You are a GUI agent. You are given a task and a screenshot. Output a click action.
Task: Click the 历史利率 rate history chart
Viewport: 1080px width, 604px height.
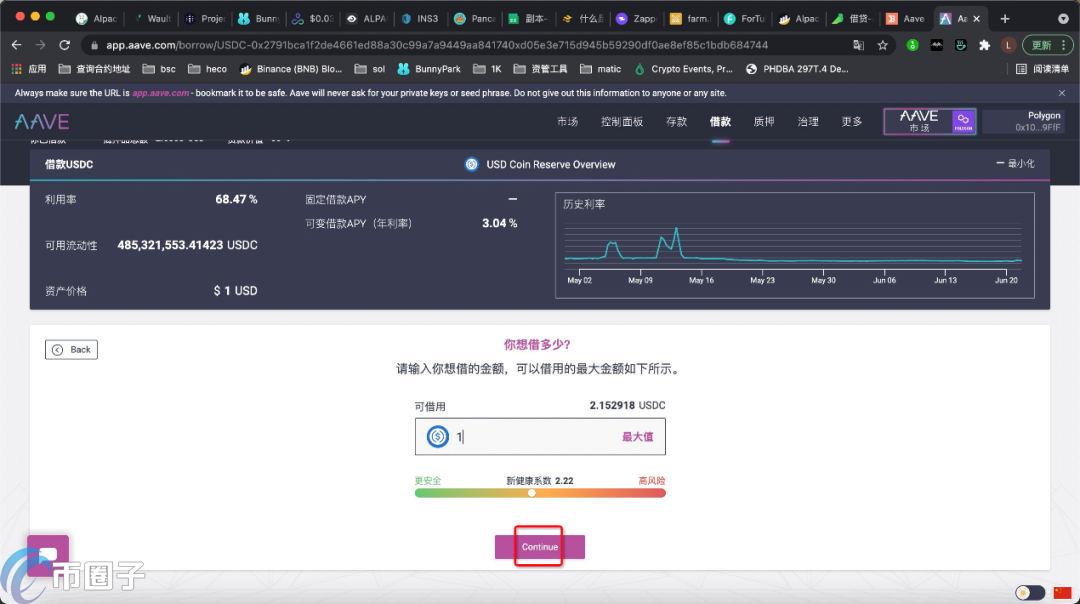coord(795,245)
